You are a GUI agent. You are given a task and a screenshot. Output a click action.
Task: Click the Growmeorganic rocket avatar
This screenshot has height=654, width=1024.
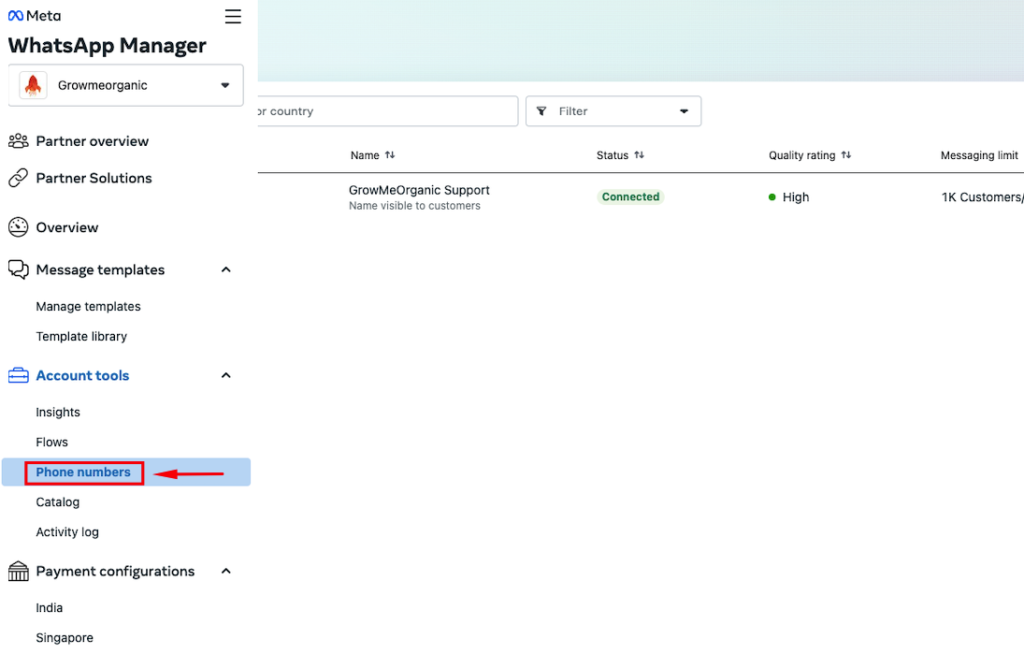pos(33,85)
